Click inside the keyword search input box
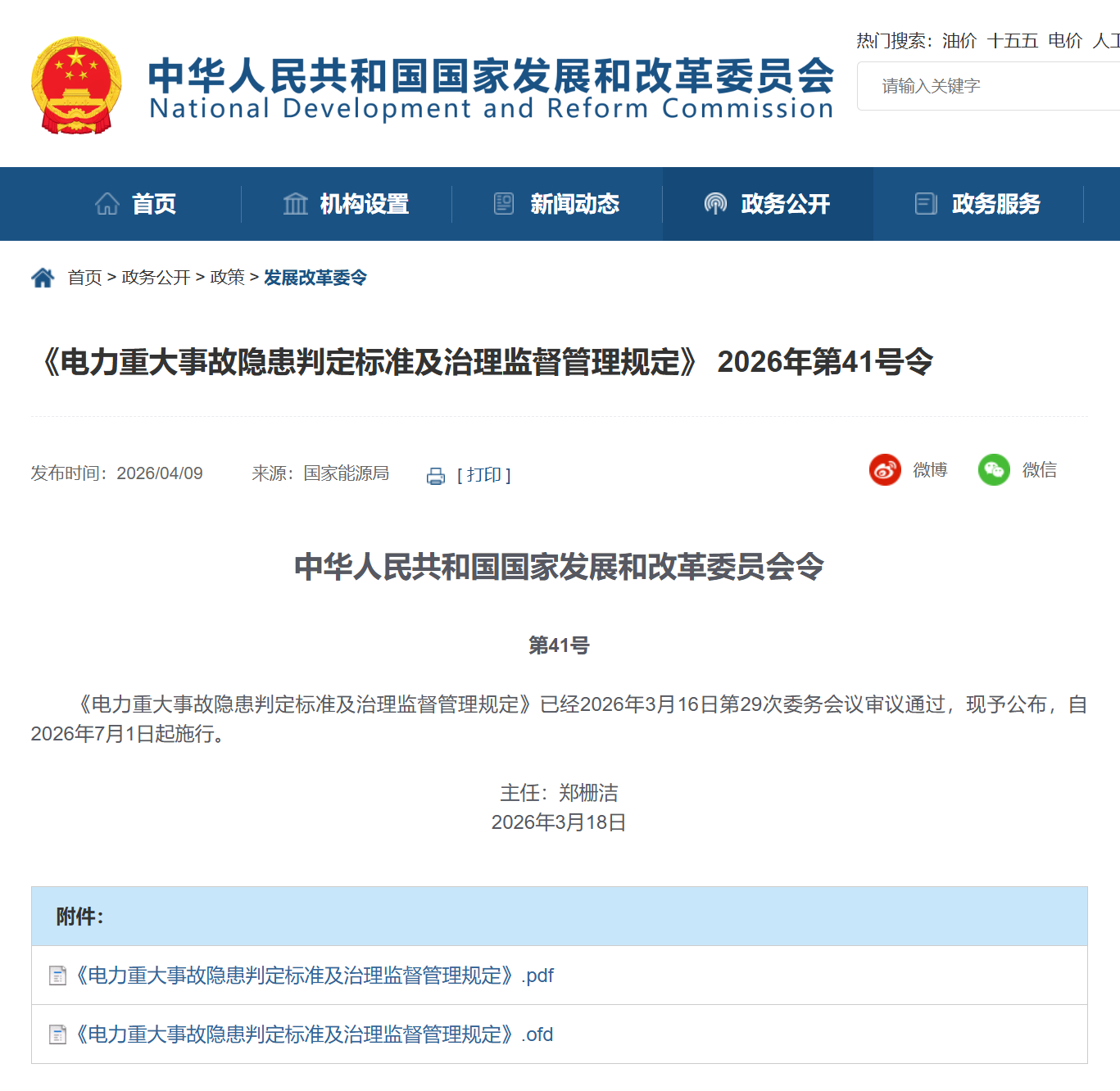The width and height of the screenshot is (1120, 1091). 983,86
